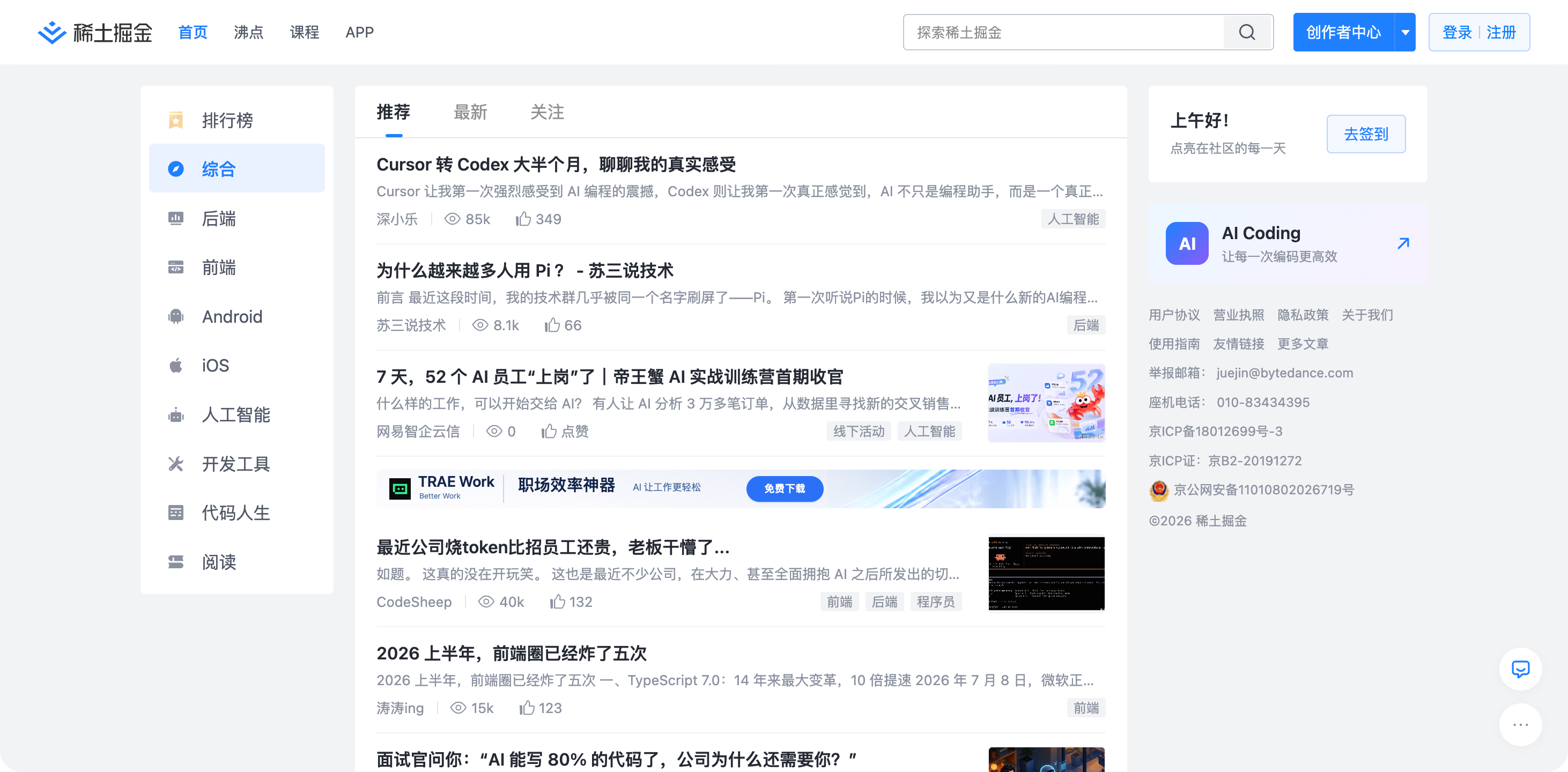The image size is (1568, 772).
Task: Switch to the 推荐 tab
Action: [x=393, y=112]
